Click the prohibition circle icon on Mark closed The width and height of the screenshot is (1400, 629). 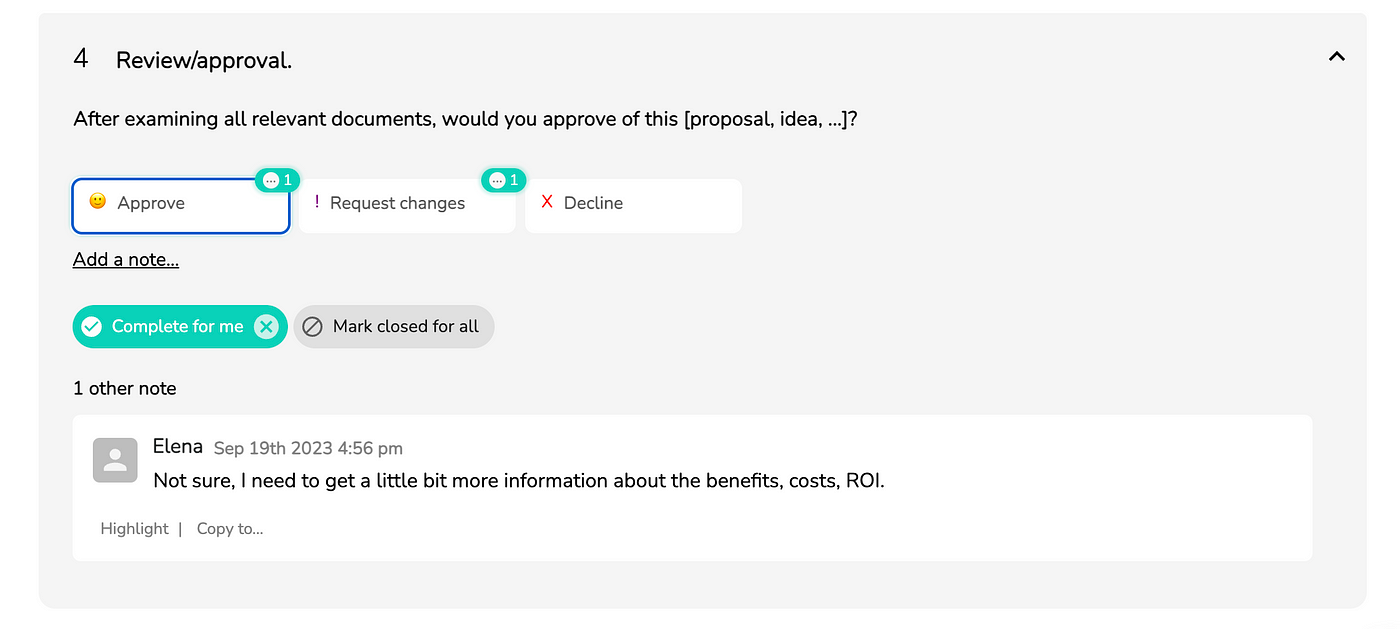point(312,327)
